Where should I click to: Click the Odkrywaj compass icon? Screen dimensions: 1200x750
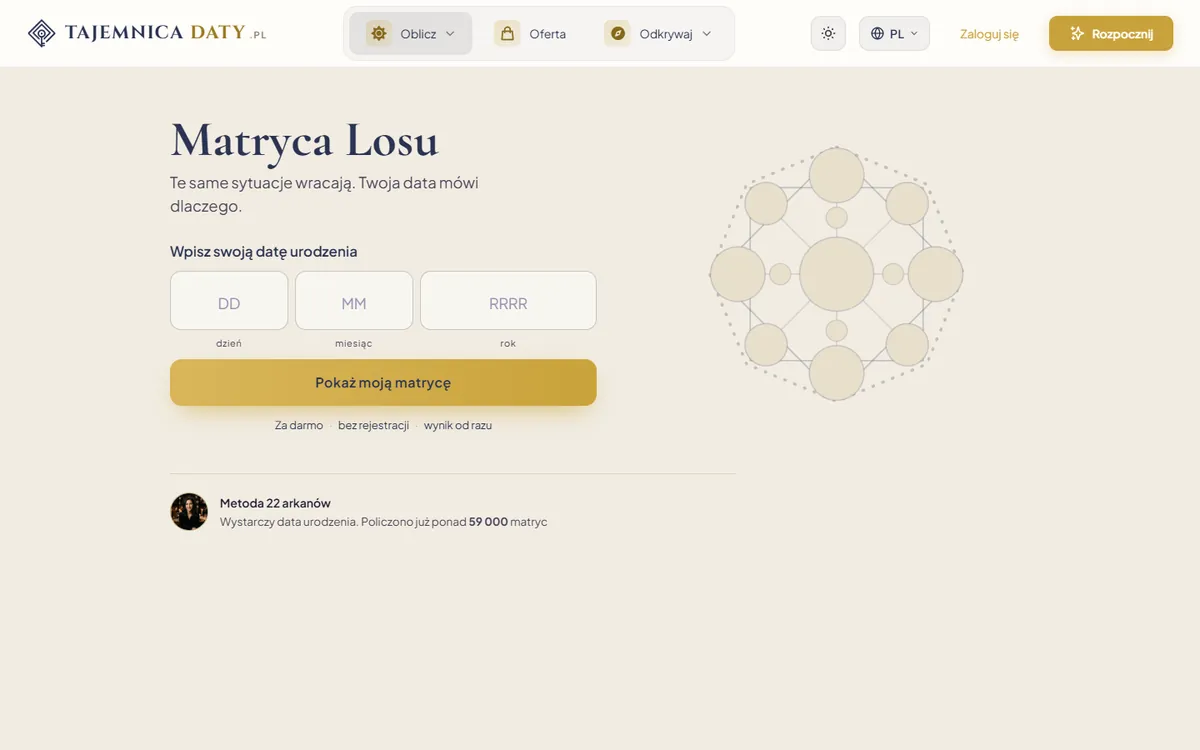point(617,33)
